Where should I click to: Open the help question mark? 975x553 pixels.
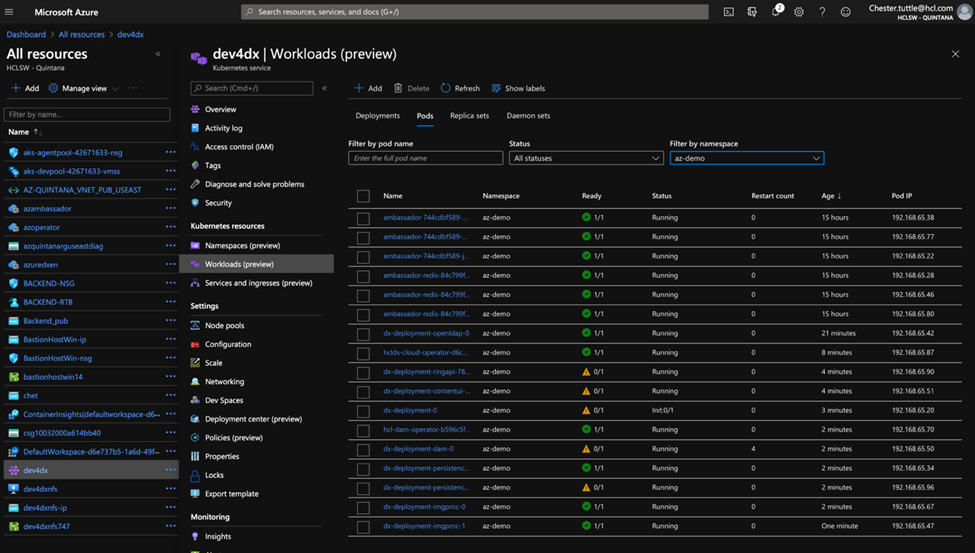(822, 12)
